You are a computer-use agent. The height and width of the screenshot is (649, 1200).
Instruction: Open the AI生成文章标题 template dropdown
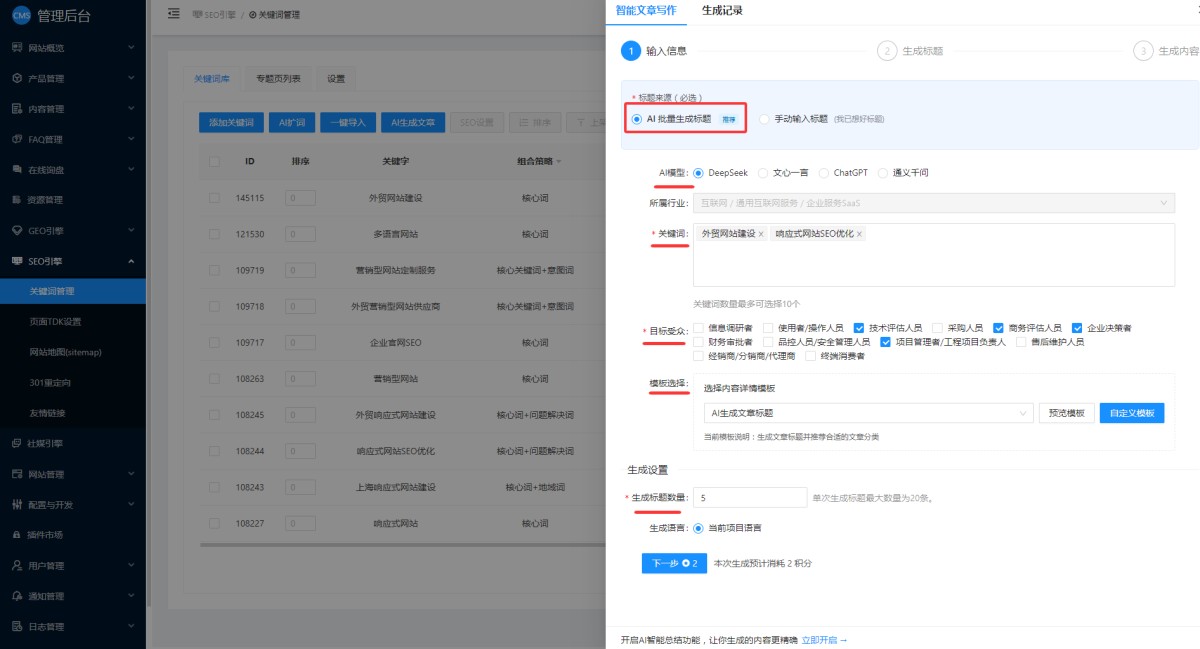[868, 413]
